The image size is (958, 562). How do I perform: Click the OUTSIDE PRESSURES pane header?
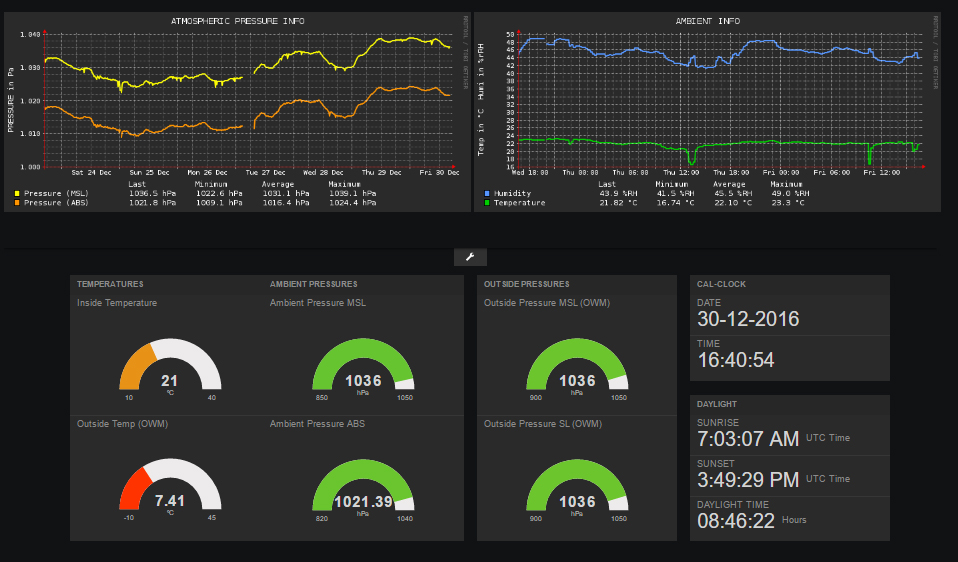coord(527,285)
